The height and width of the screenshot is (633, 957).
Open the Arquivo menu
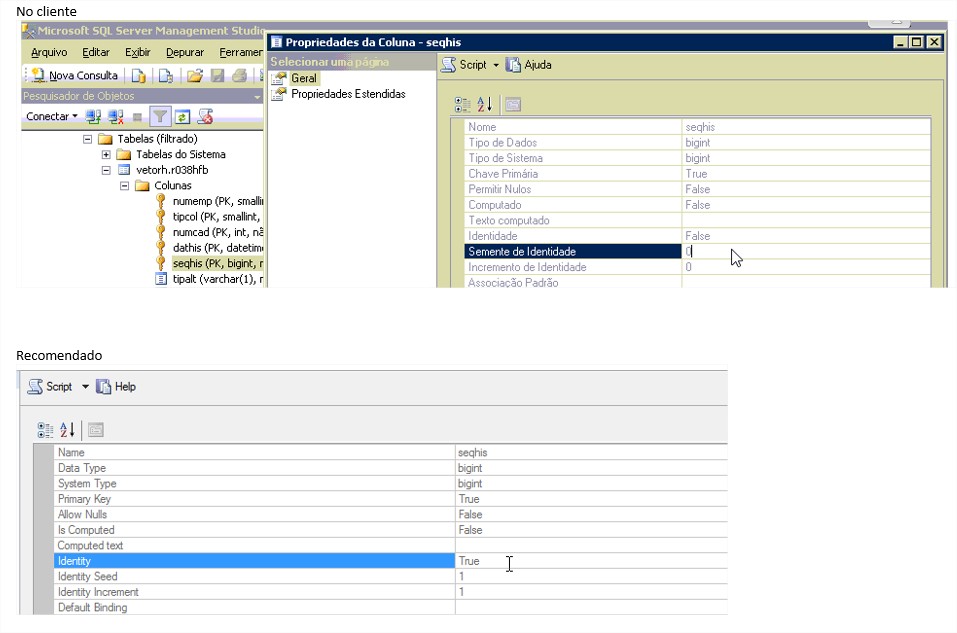[49, 52]
